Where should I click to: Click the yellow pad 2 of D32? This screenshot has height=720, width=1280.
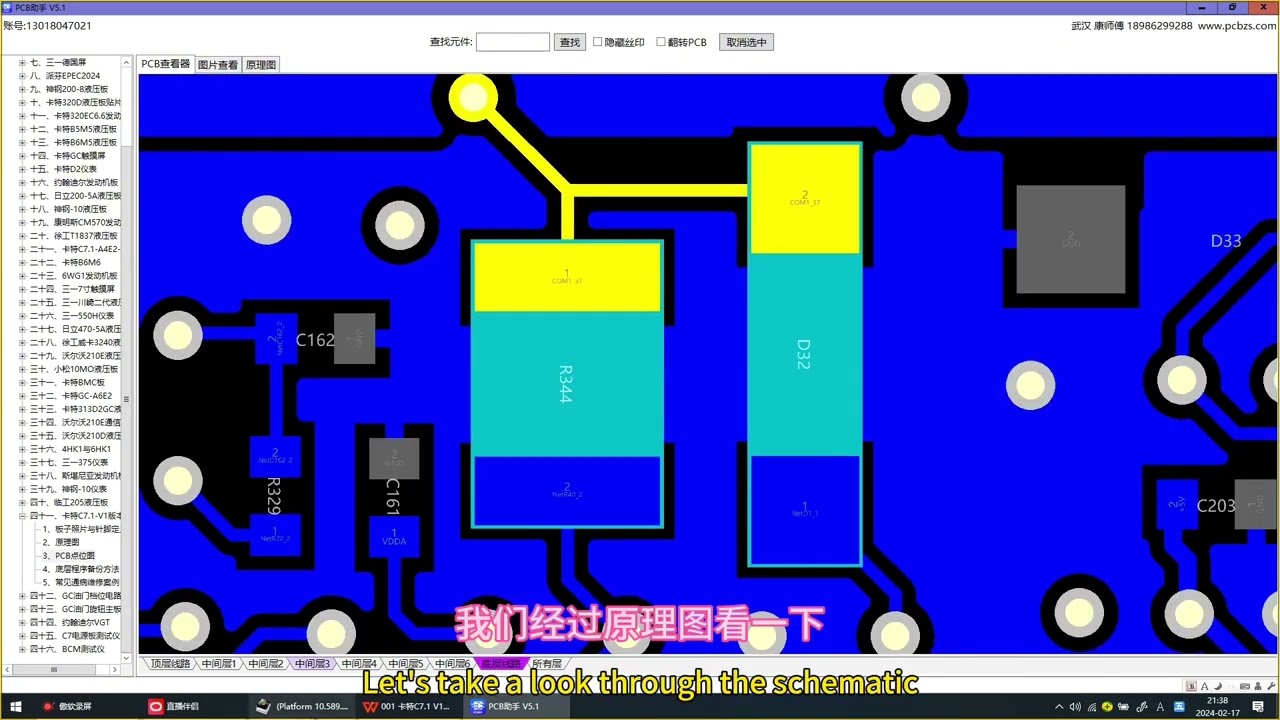pyautogui.click(x=804, y=199)
